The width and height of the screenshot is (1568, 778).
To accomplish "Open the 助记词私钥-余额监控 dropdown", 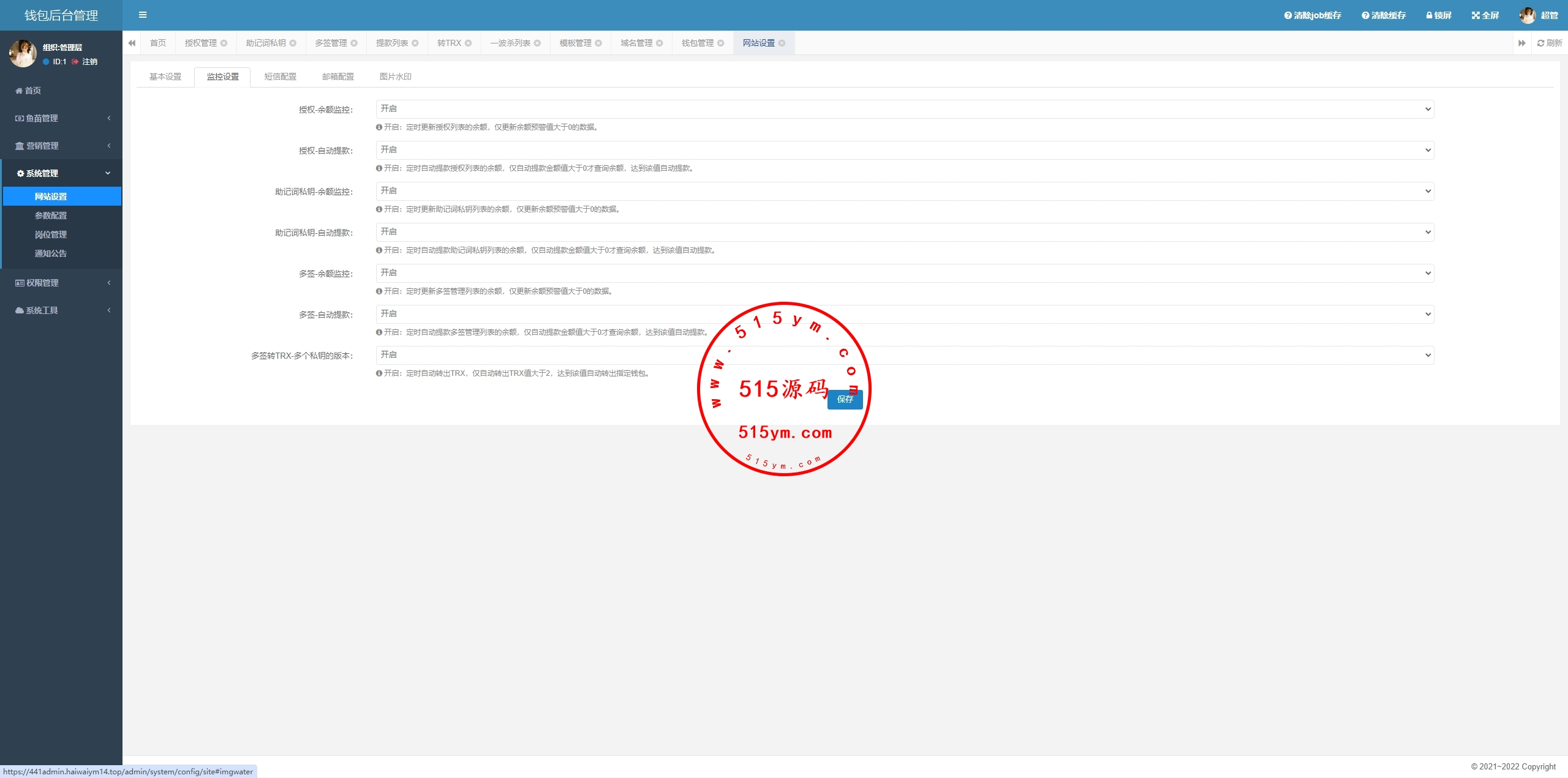I will point(904,191).
